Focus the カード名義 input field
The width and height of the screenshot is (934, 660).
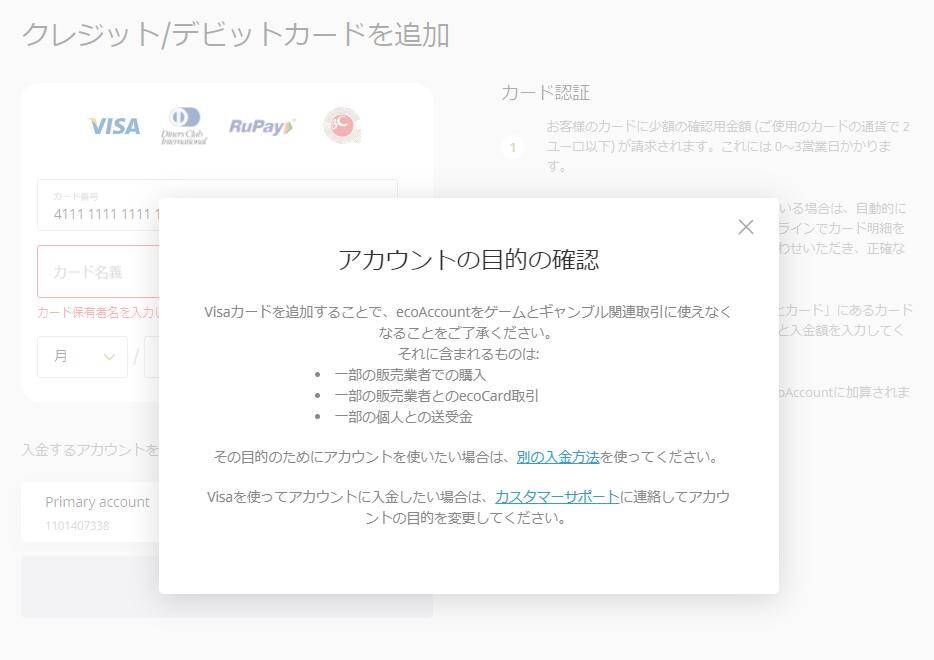[99, 272]
